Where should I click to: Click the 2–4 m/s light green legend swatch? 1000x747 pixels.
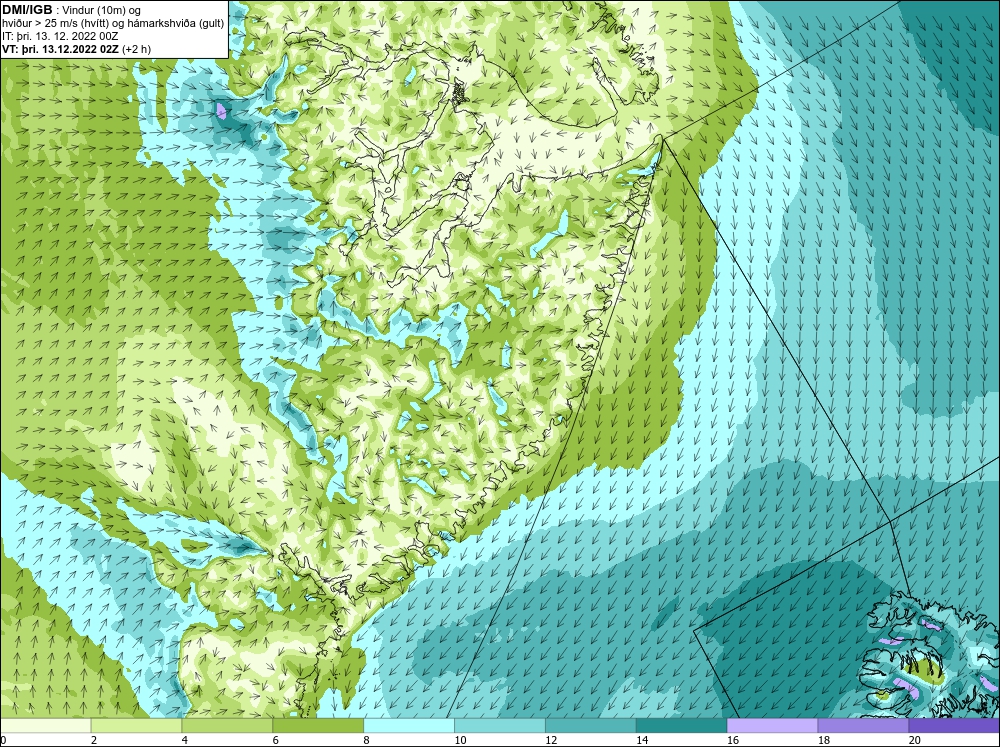(x=136, y=726)
